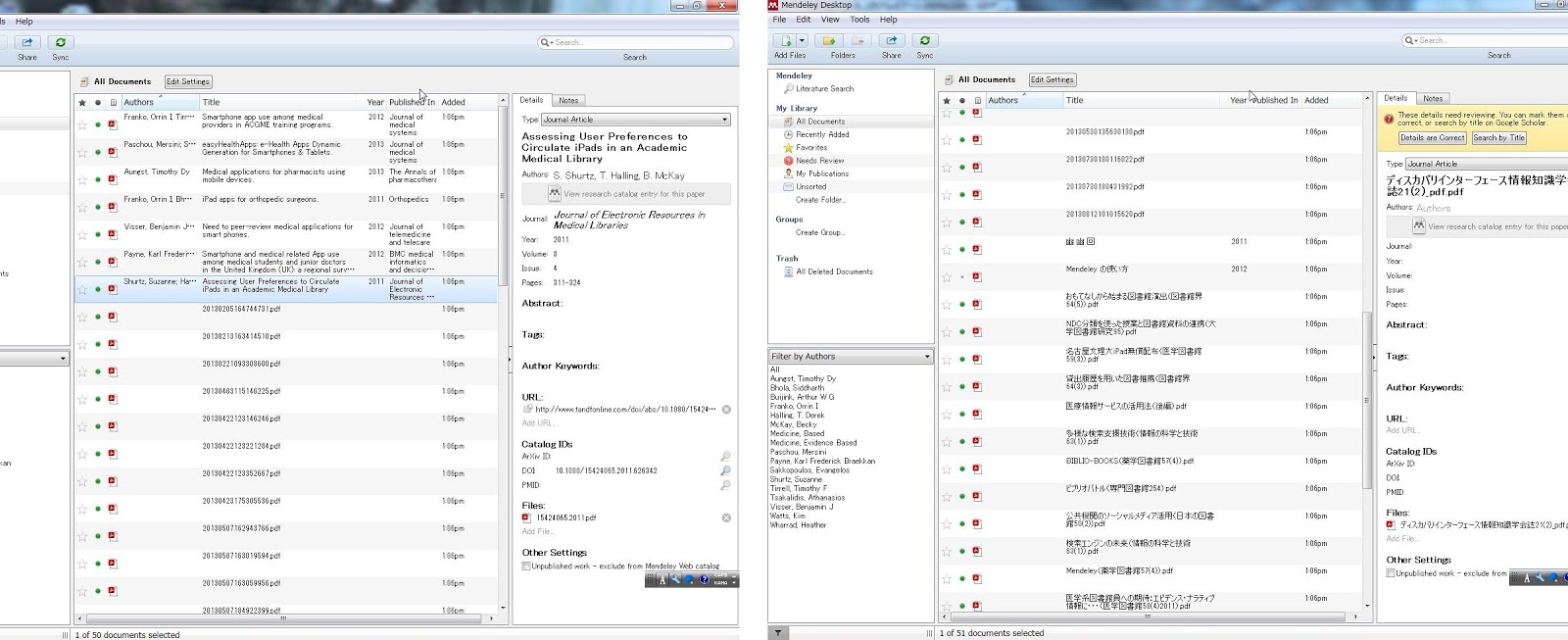Check Unpublished work box in left window
The height and width of the screenshot is (640, 1568).
[526, 566]
